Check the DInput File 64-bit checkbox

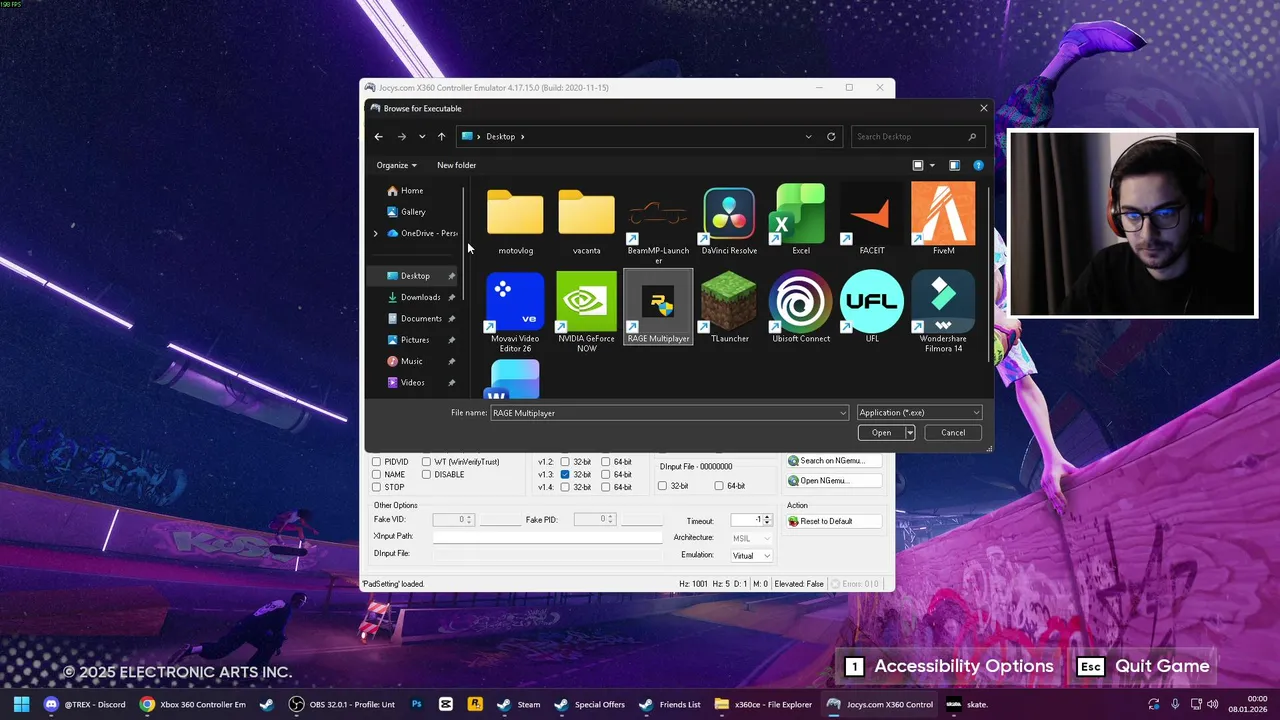(x=719, y=486)
